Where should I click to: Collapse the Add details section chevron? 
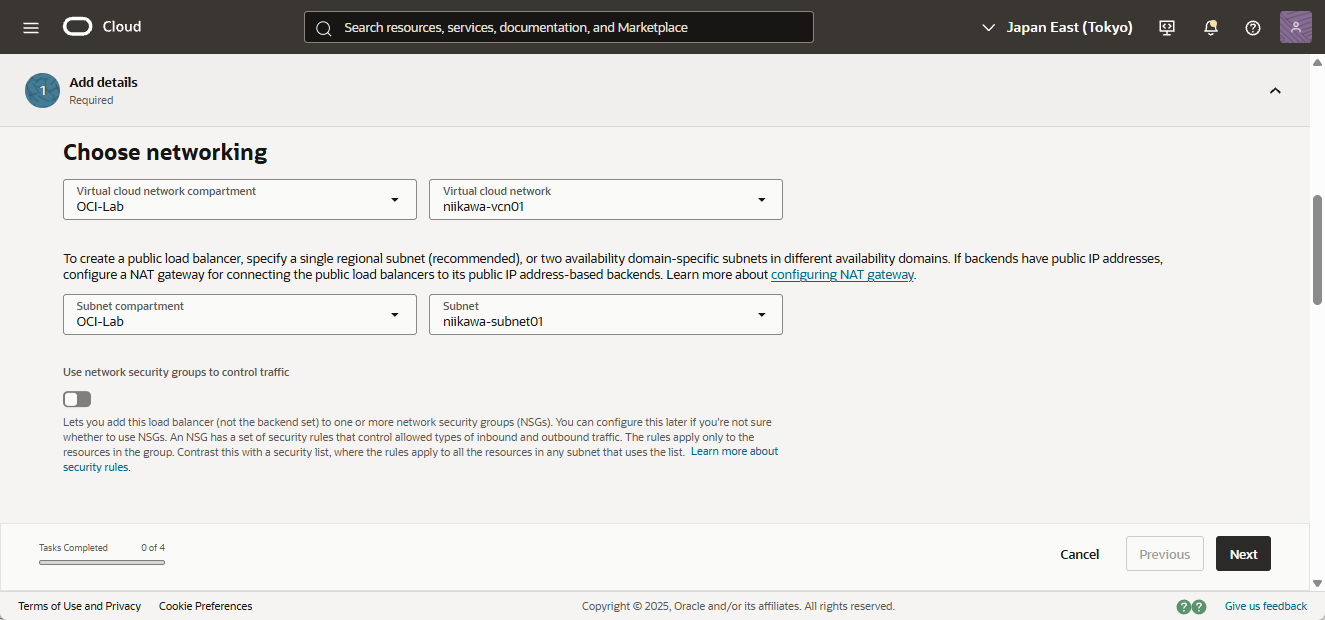click(1275, 91)
